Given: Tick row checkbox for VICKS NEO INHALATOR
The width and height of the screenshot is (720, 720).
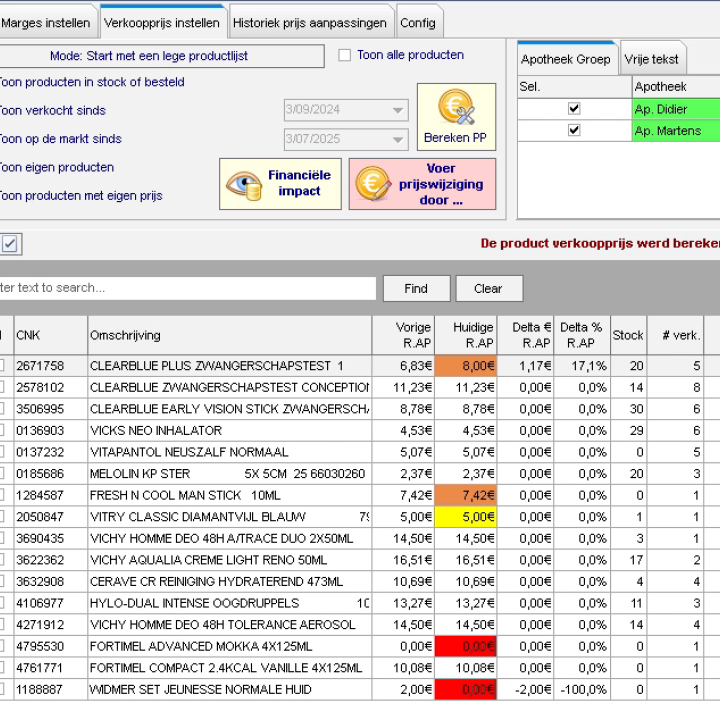Looking at the screenshot, I should (2, 430).
